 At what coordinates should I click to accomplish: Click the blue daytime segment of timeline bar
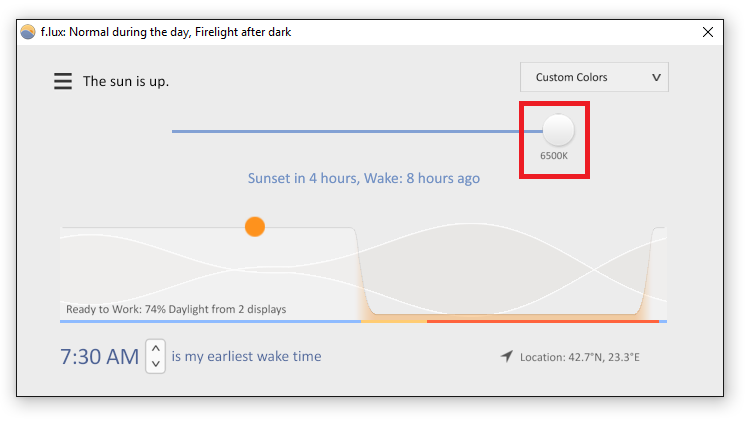[x=210, y=322]
